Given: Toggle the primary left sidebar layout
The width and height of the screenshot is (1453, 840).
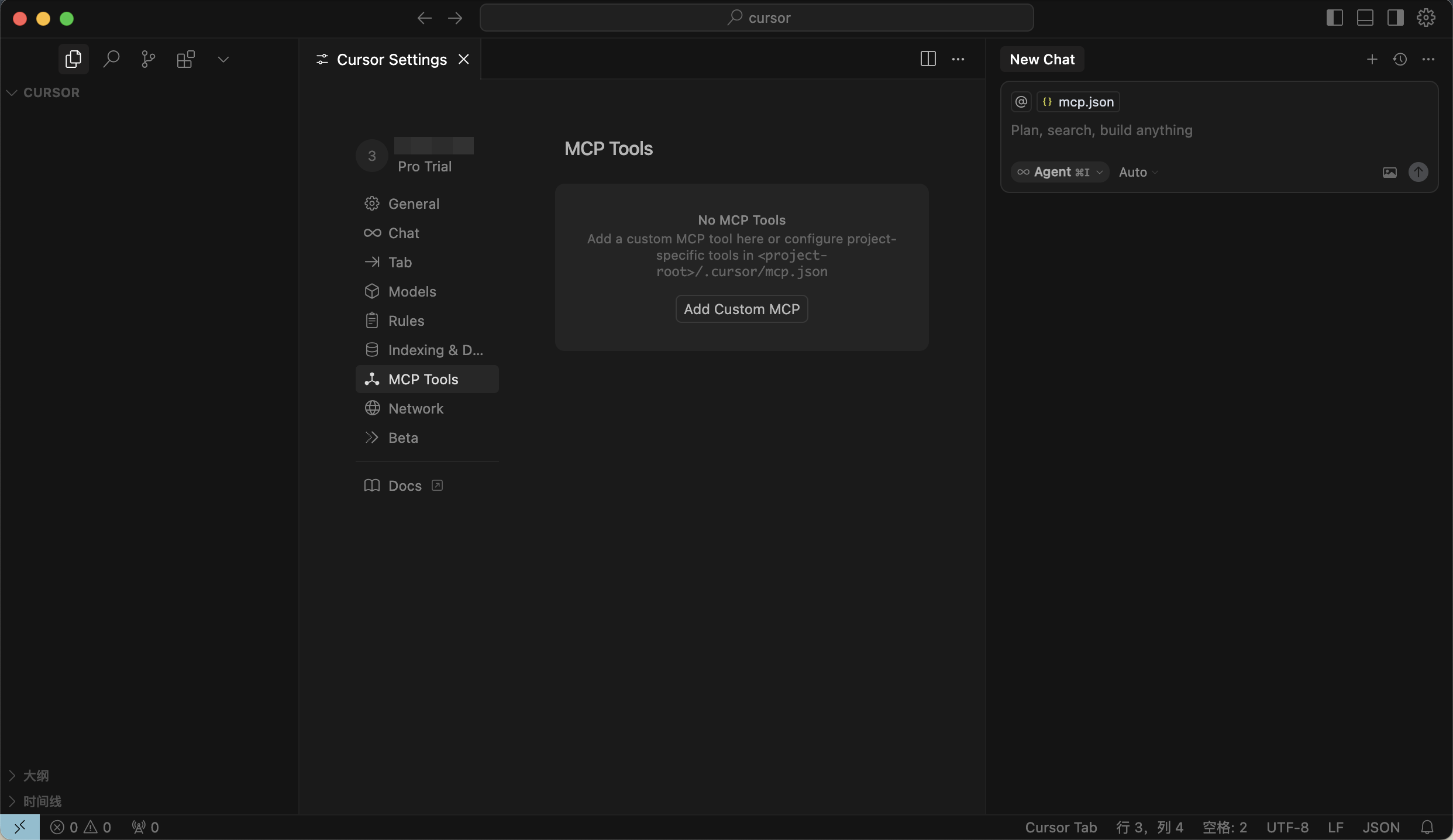Looking at the screenshot, I should (x=1334, y=18).
